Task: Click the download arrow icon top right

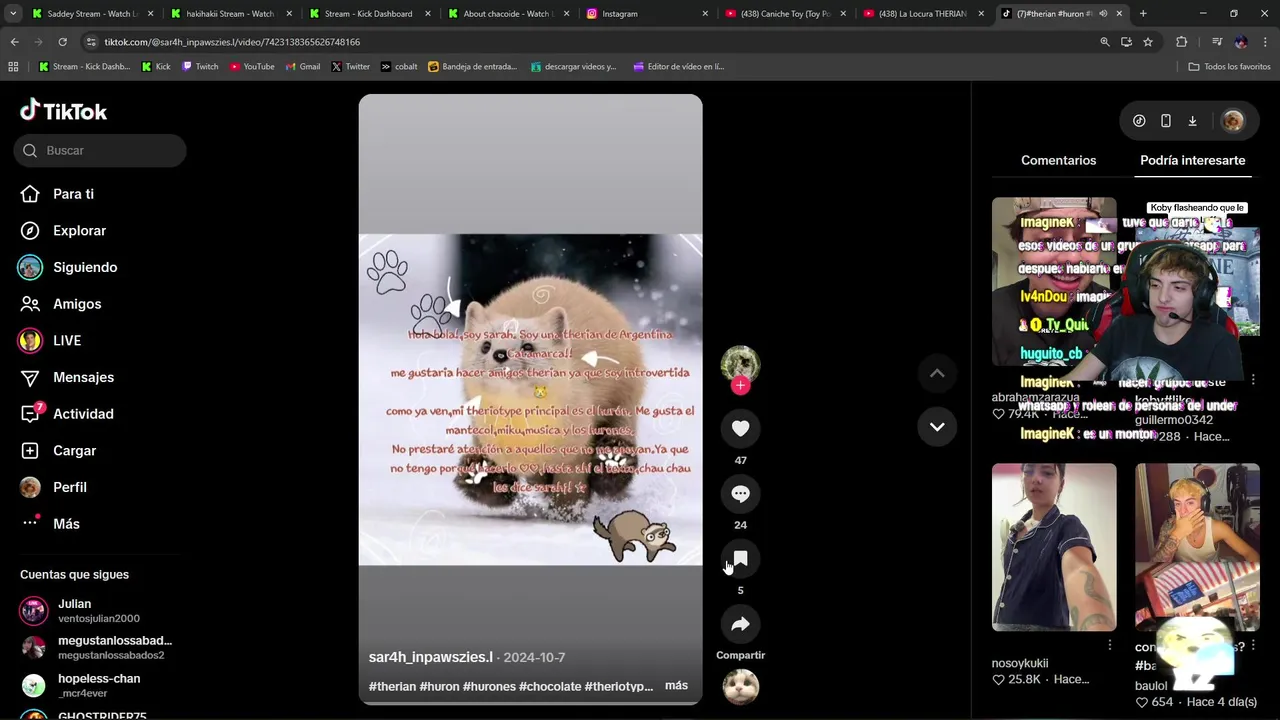Action: tap(1192, 121)
